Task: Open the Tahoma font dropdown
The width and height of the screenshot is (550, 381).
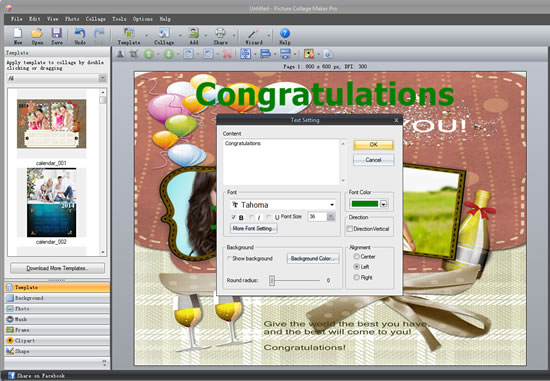Action: tap(283, 205)
